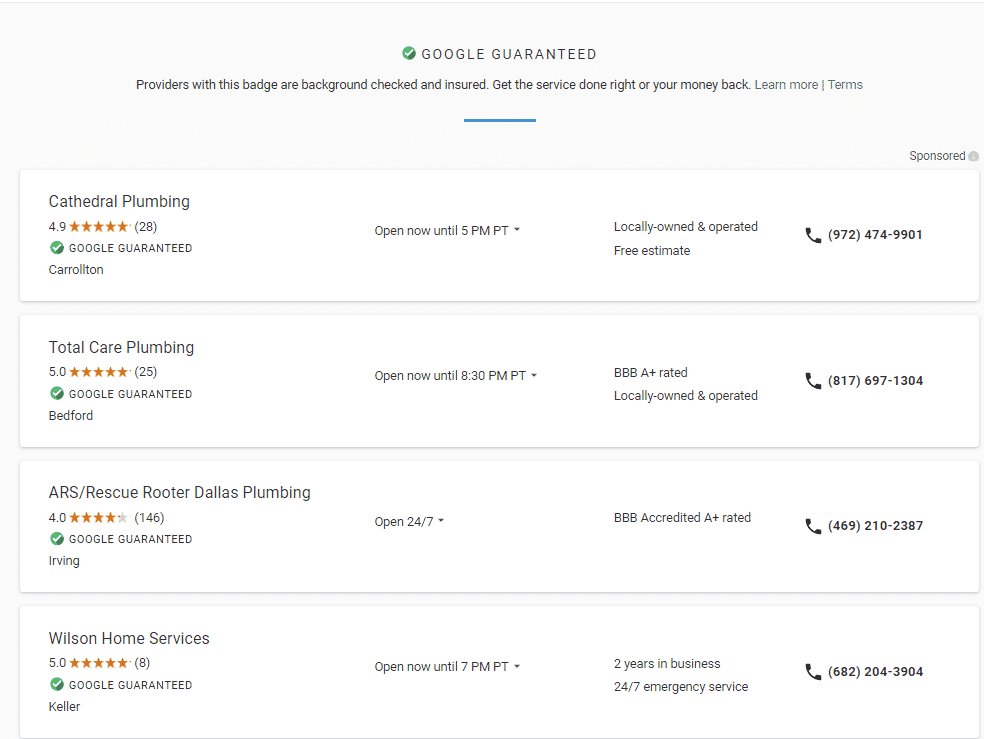Screen dimensions: 984x739
Task: Click ARS/Rescue Rooter's Google Guaranteed badge icon
Action: [57, 539]
